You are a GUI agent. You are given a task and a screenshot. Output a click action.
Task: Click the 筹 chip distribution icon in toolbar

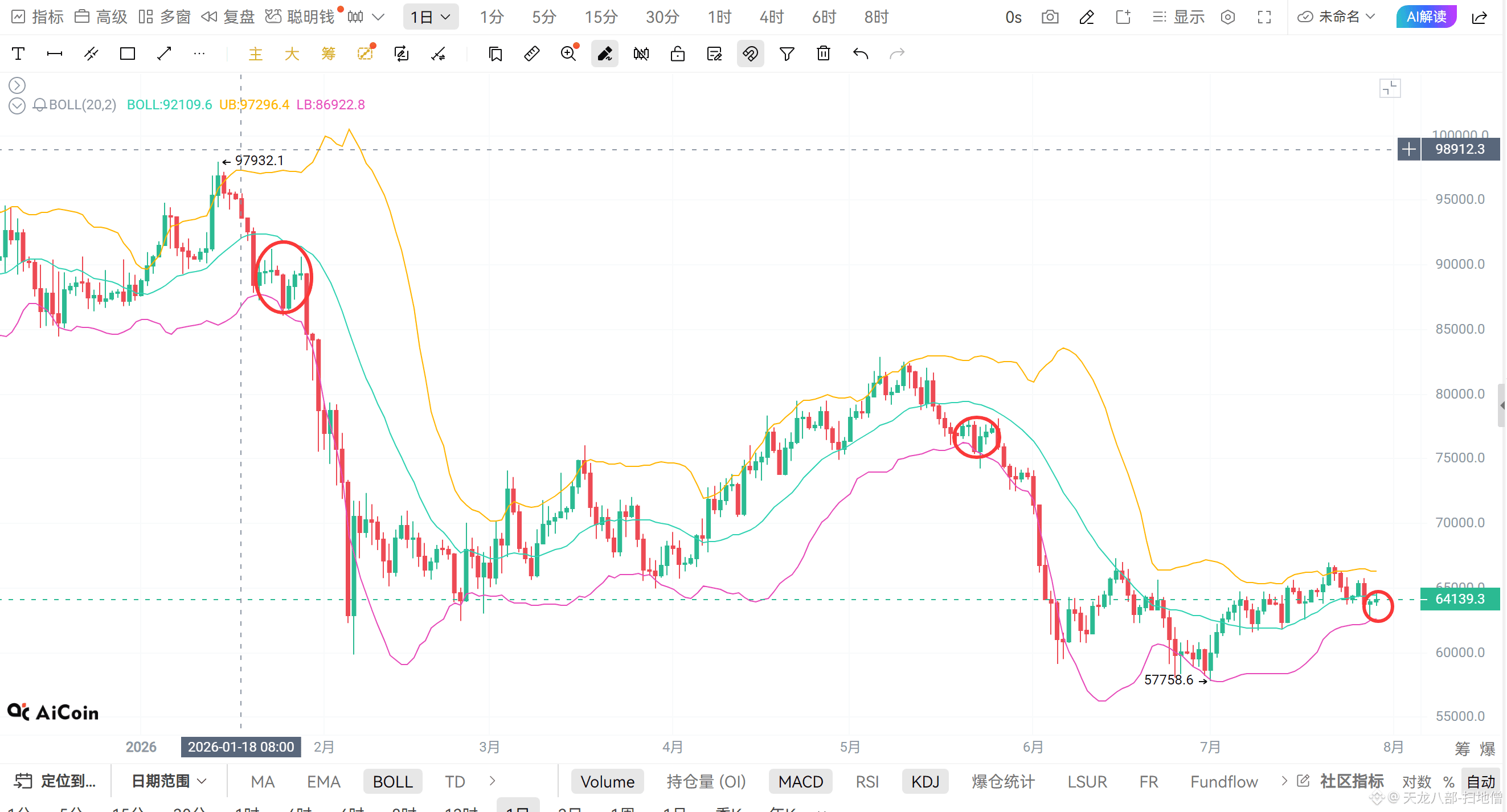328,54
